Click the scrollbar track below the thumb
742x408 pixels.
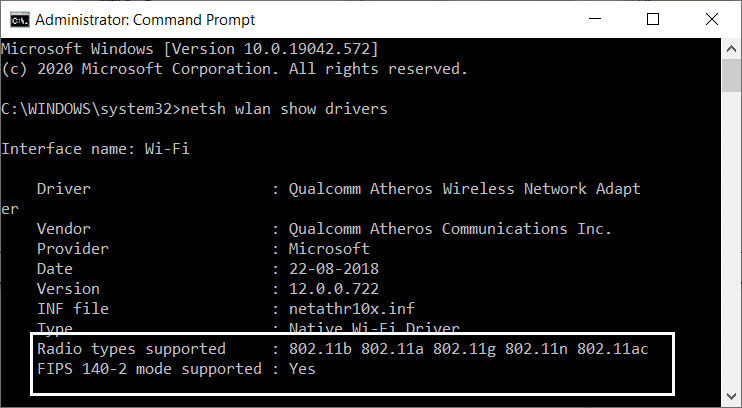coord(732,250)
